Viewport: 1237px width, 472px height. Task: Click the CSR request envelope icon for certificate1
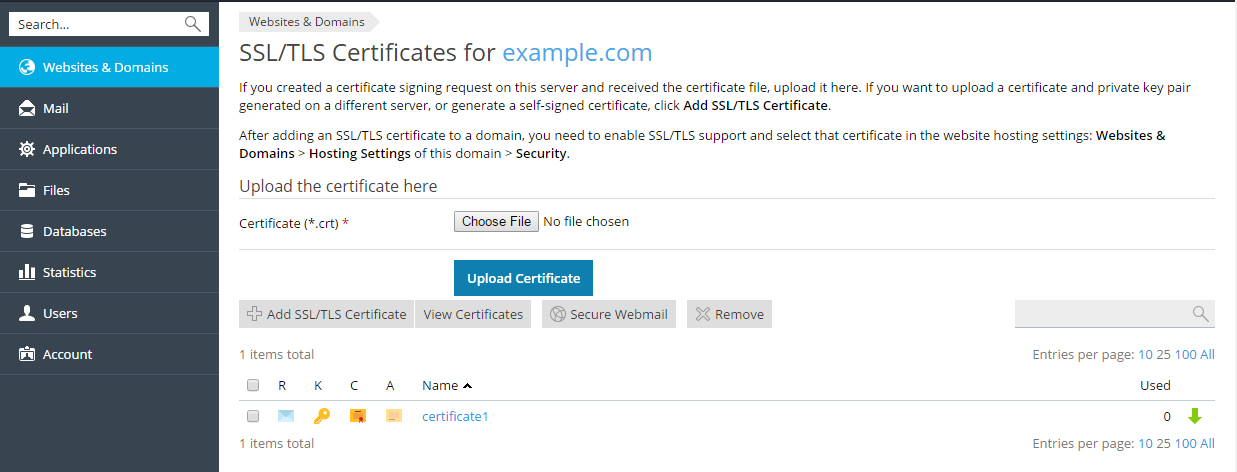286,416
